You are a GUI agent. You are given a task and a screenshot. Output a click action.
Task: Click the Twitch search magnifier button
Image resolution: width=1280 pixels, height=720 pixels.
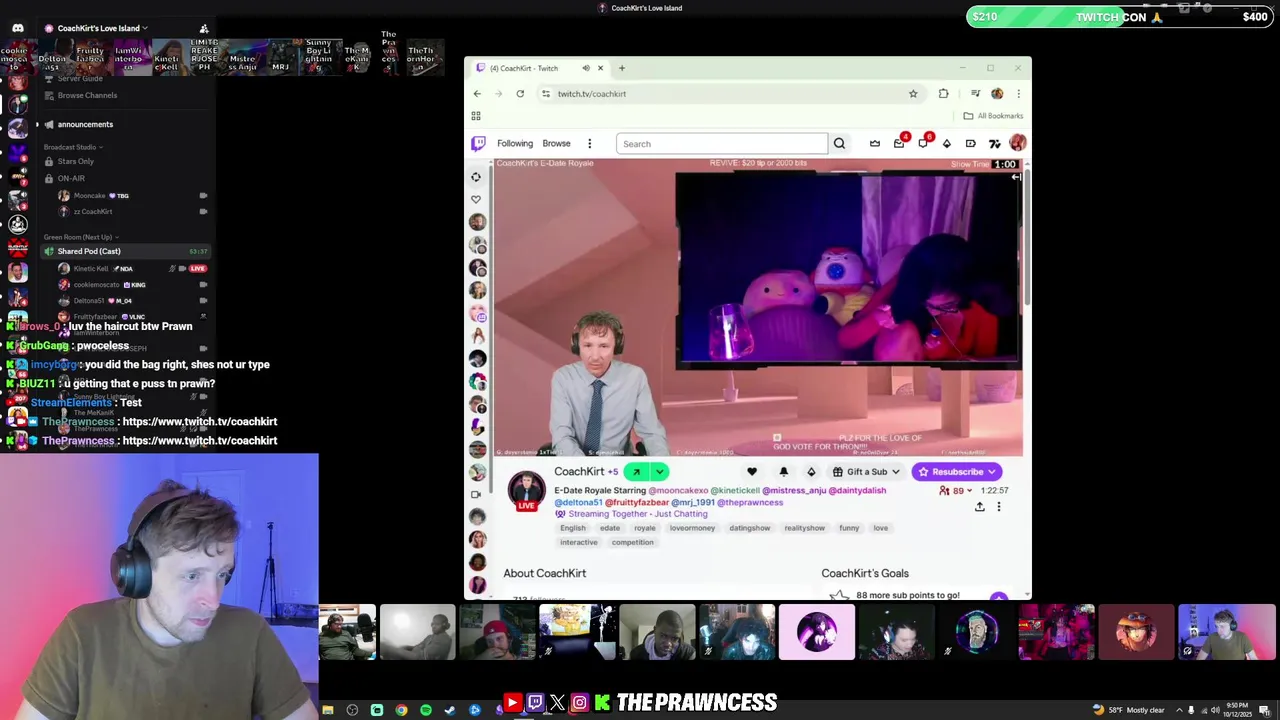pyautogui.click(x=839, y=143)
